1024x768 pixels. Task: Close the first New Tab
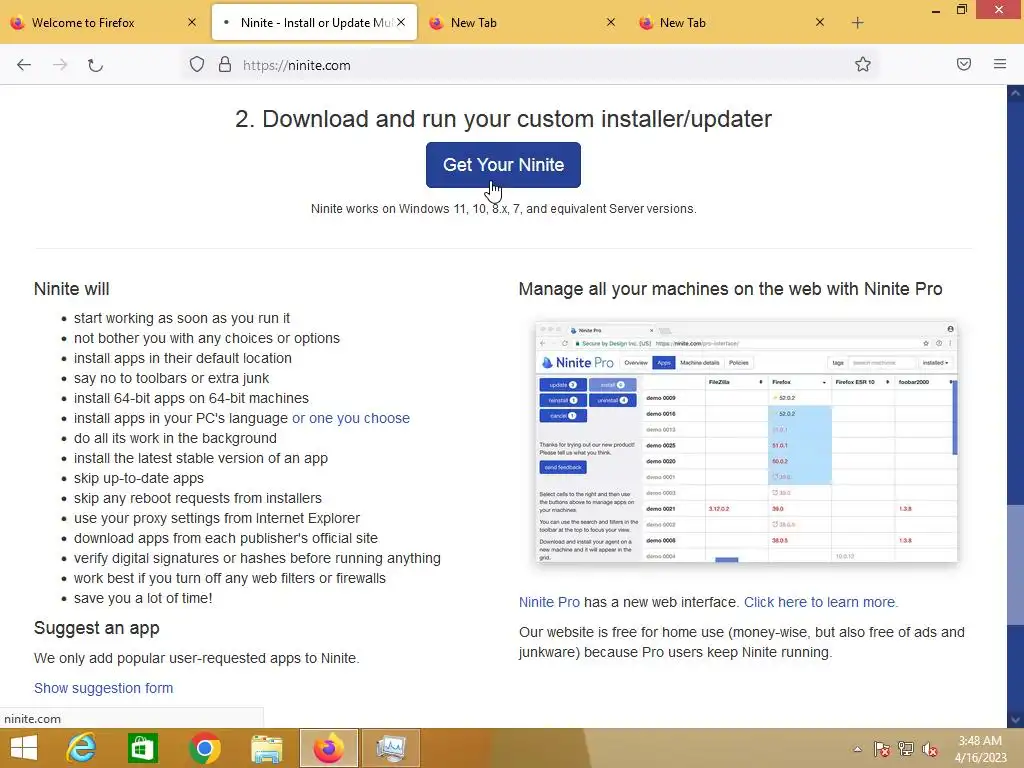point(611,22)
